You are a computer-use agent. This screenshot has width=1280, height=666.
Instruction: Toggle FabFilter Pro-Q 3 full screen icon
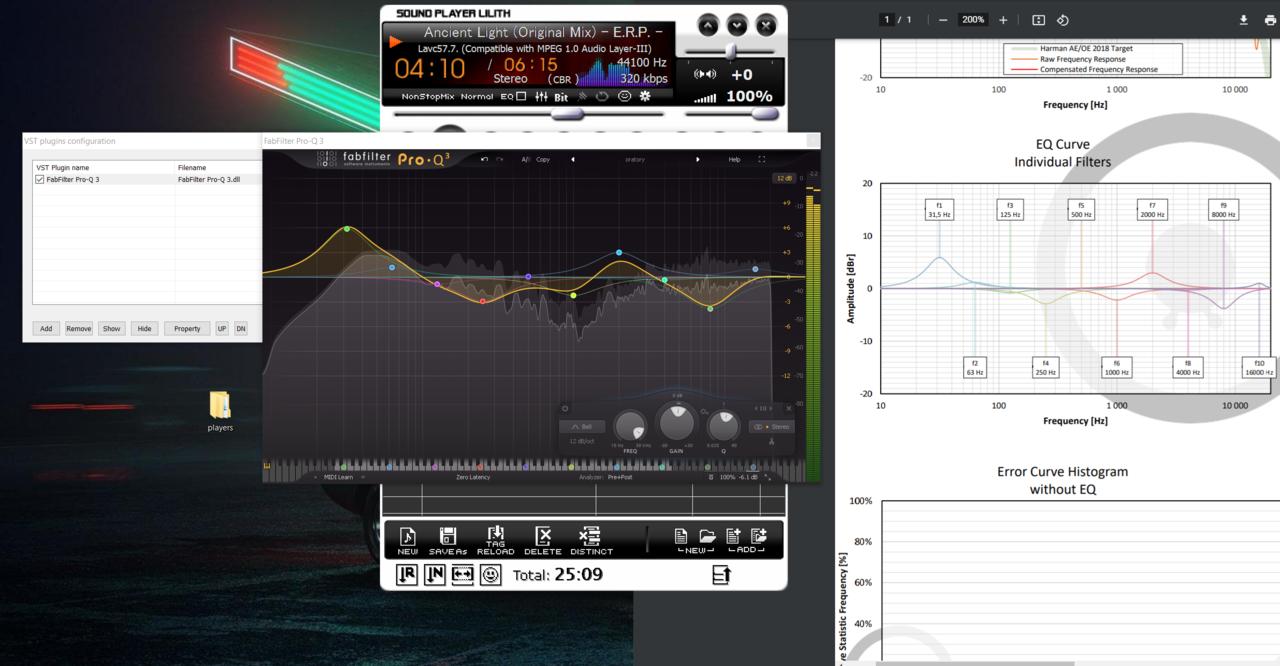click(x=762, y=159)
